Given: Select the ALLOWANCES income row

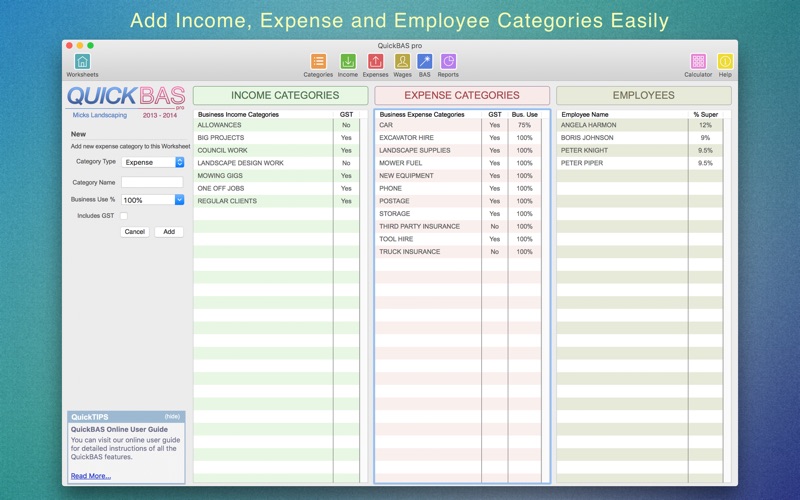Looking at the screenshot, I should 276,125.
